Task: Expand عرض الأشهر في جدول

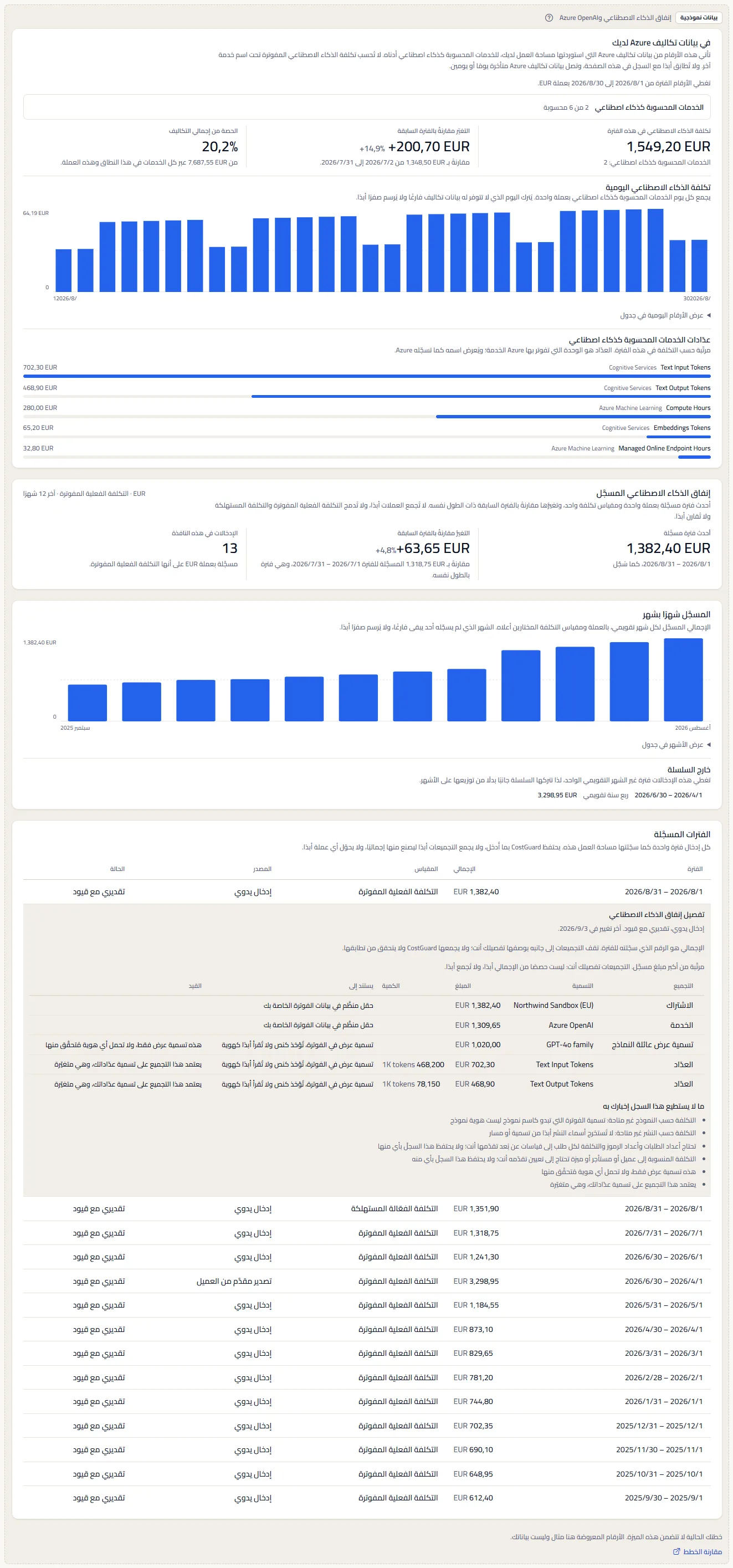Action: (x=676, y=745)
